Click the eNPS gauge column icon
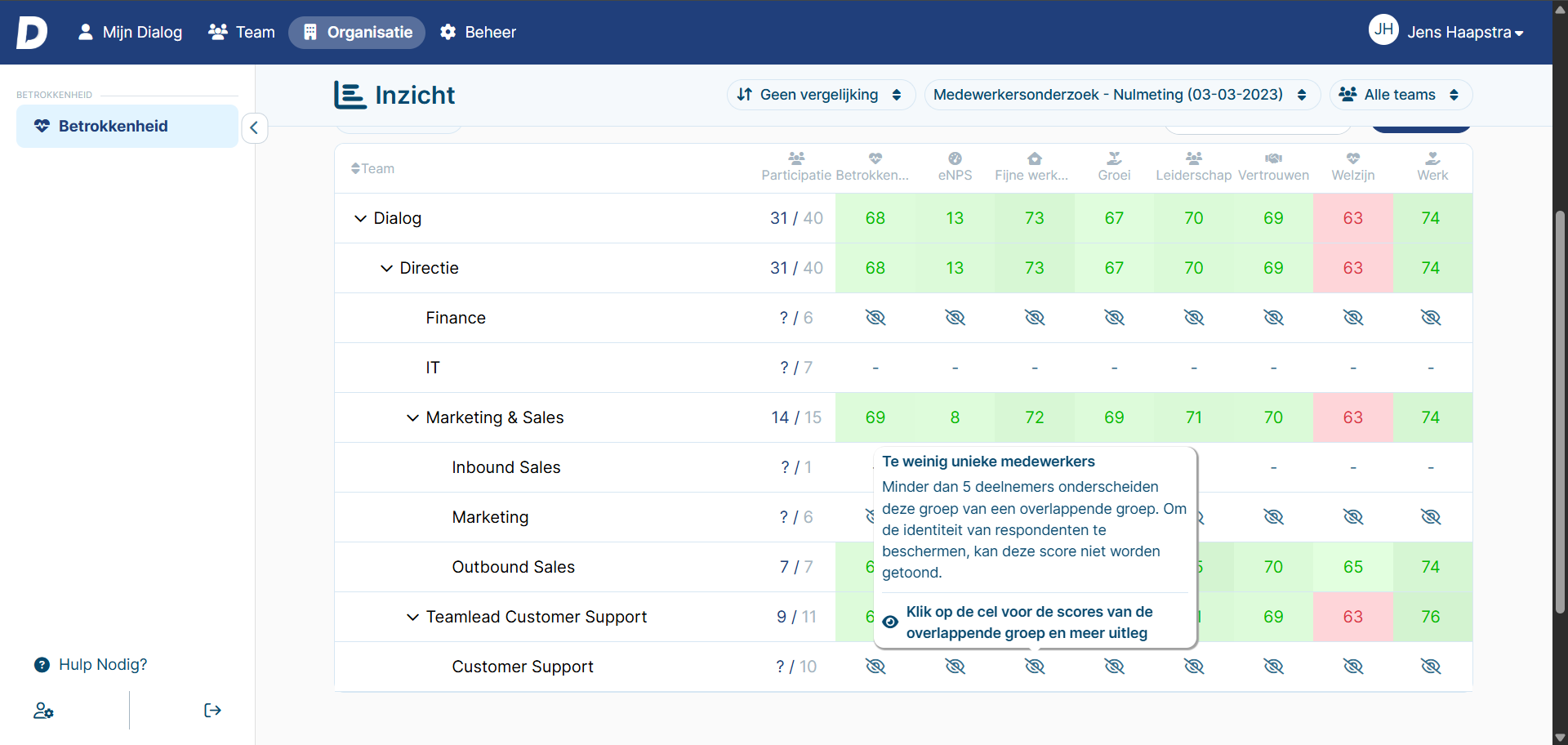This screenshot has width=1568, height=745. pyautogui.click(x=955, y=158)
